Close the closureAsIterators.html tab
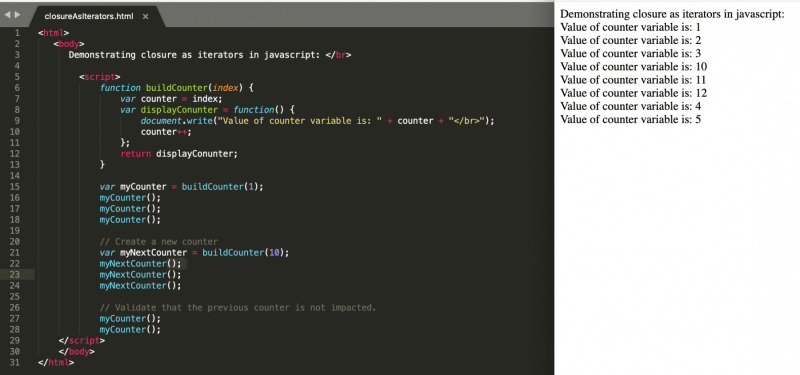The width and height of the screenshot is (800, 375). click(x=145, y=17)
